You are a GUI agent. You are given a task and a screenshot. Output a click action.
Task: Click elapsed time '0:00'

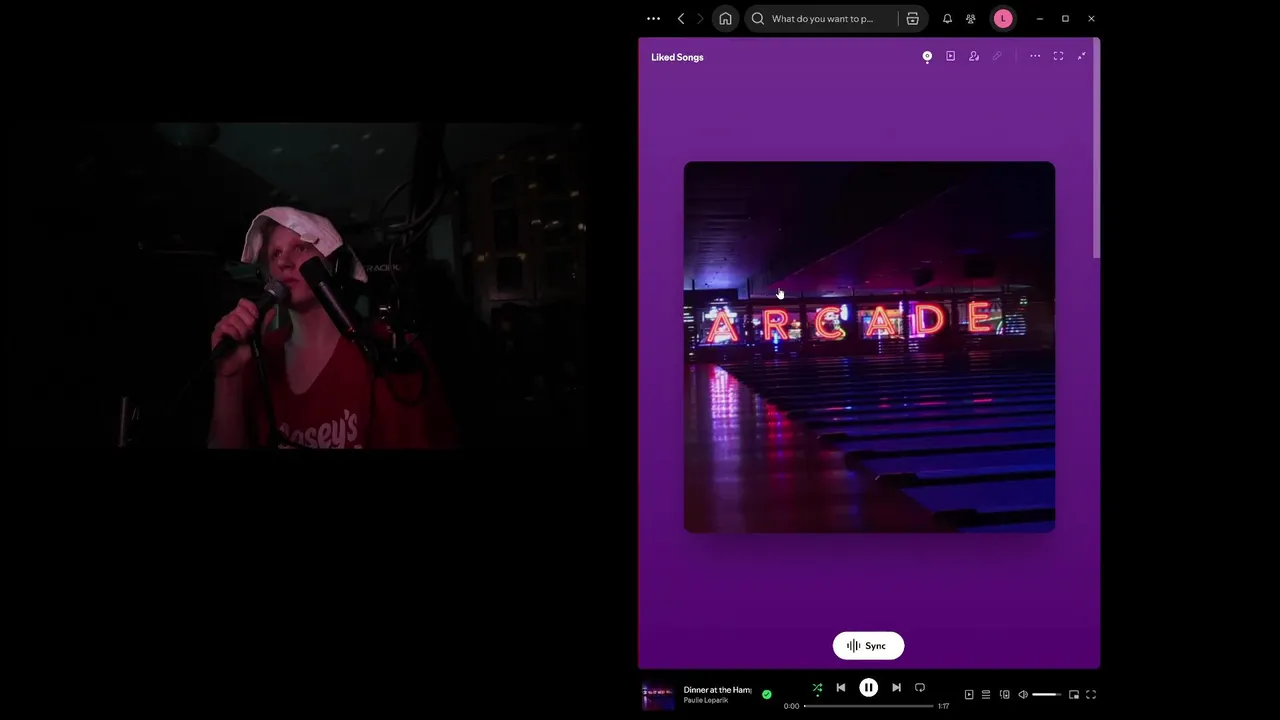tap(791, 706)
